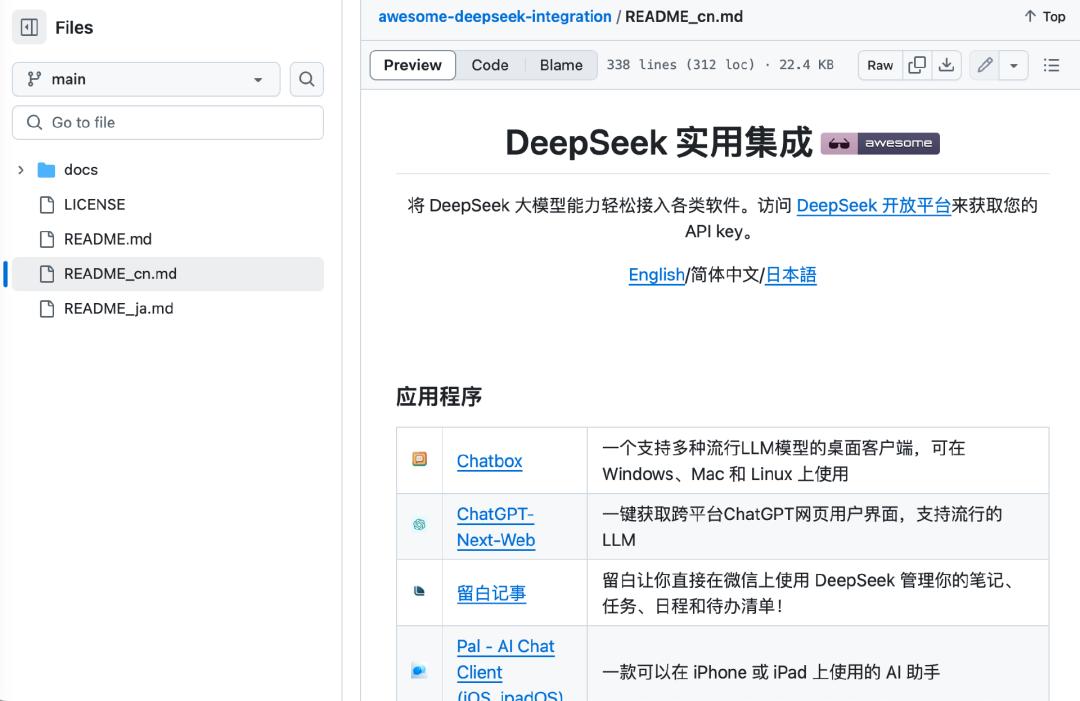Open more edit options dropdown arrow
The width and height of the screenshot is (1080, 701).
(x=1014, y=65)
